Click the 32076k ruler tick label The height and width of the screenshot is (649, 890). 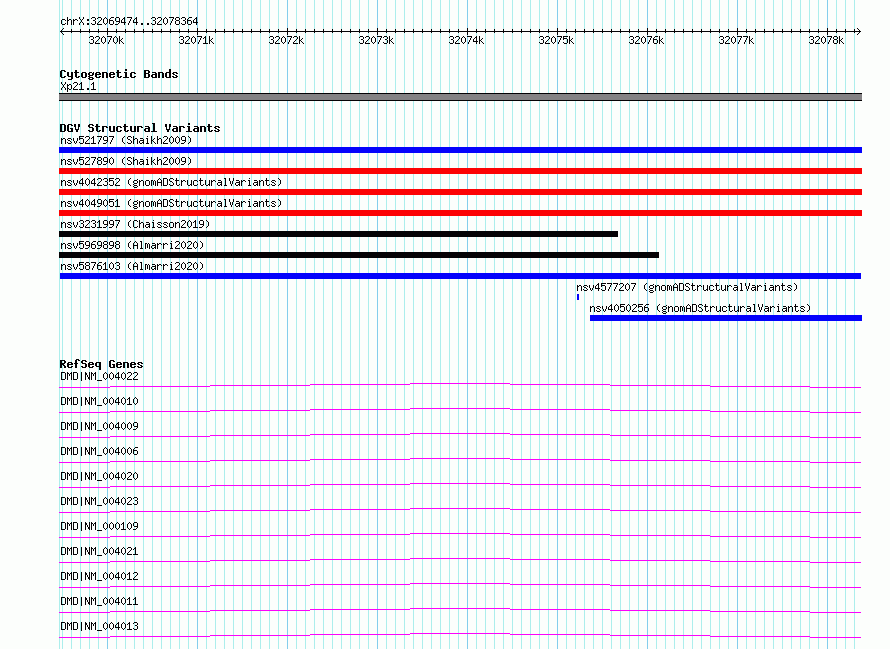(646, 40)
